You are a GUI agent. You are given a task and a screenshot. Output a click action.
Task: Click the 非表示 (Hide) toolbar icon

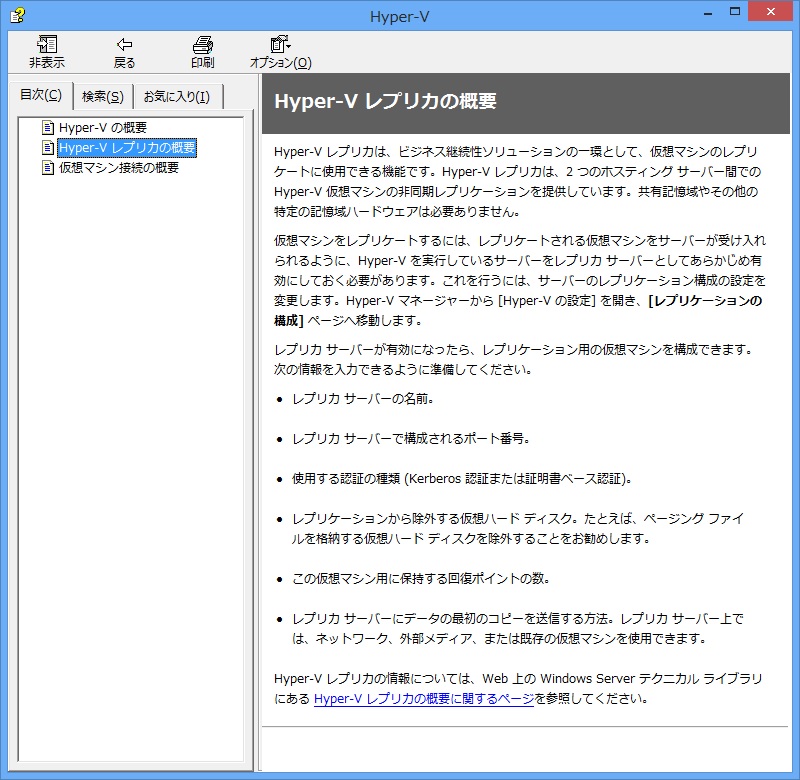tap(47, 52)
